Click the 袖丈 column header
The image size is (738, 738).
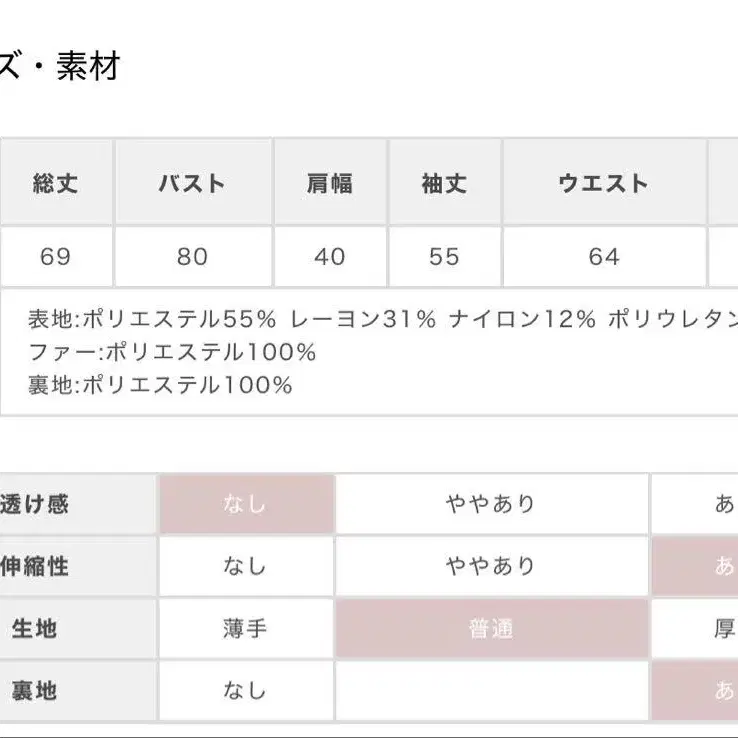coord(444,183)
